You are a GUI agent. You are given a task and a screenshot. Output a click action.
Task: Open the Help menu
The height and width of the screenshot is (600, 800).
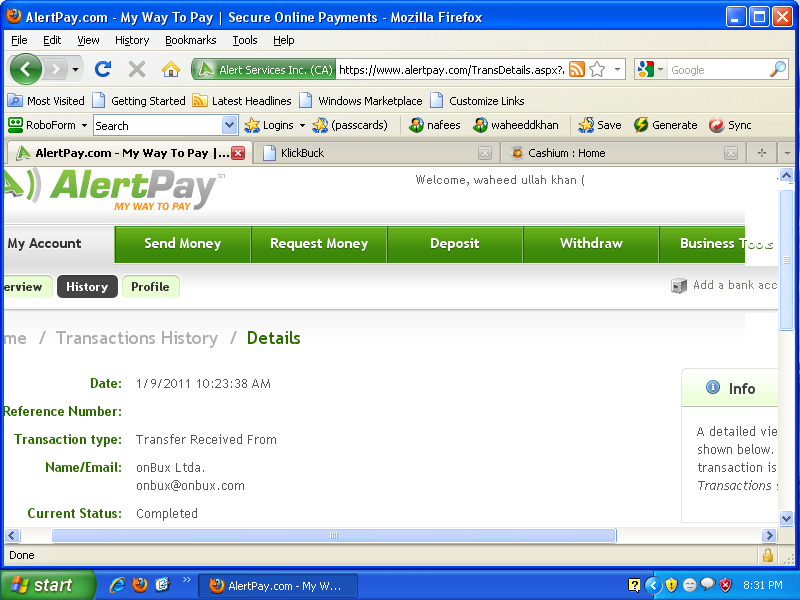[x=283, y=40]
